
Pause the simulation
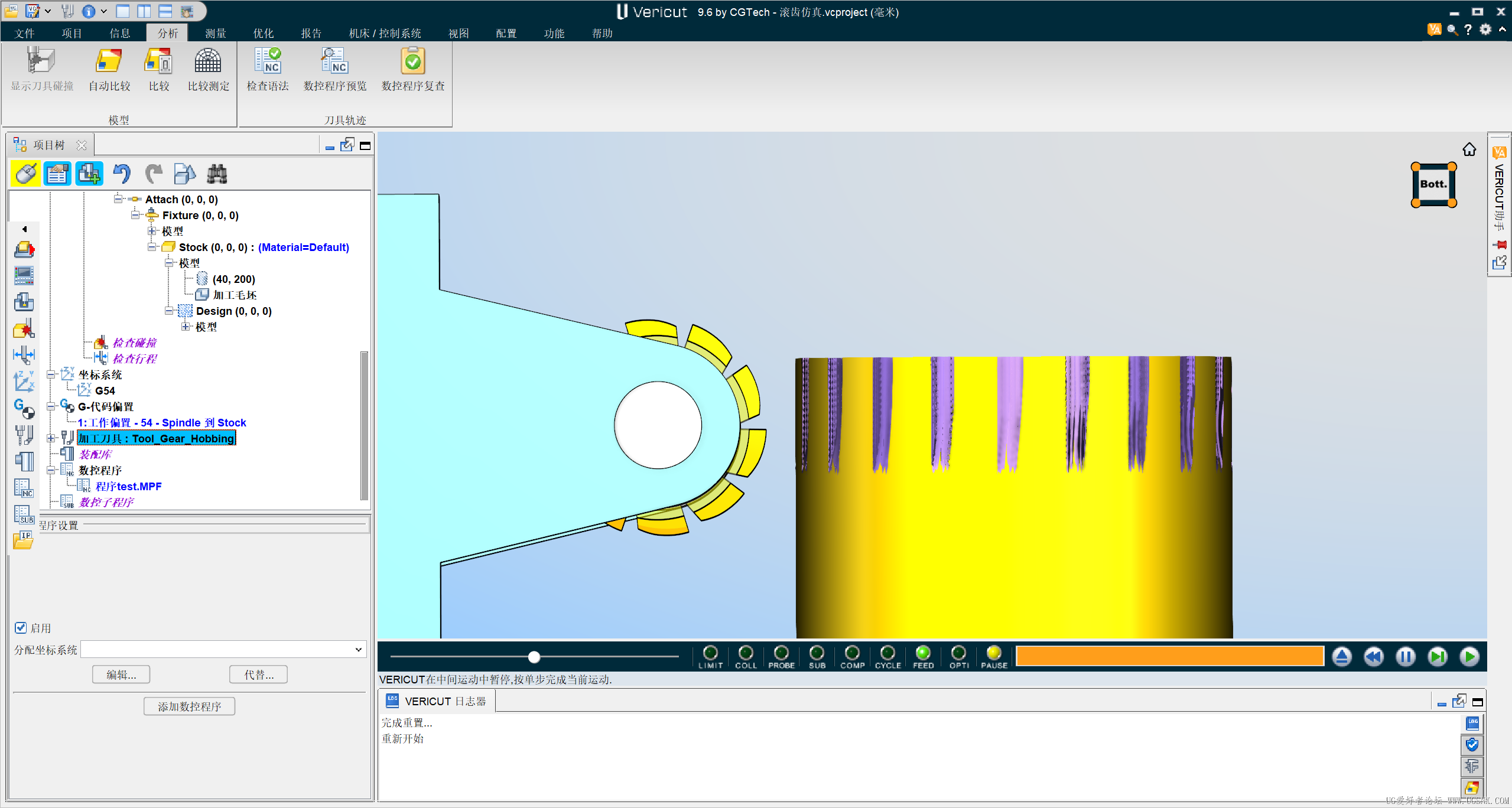[x=1406, y=656]
